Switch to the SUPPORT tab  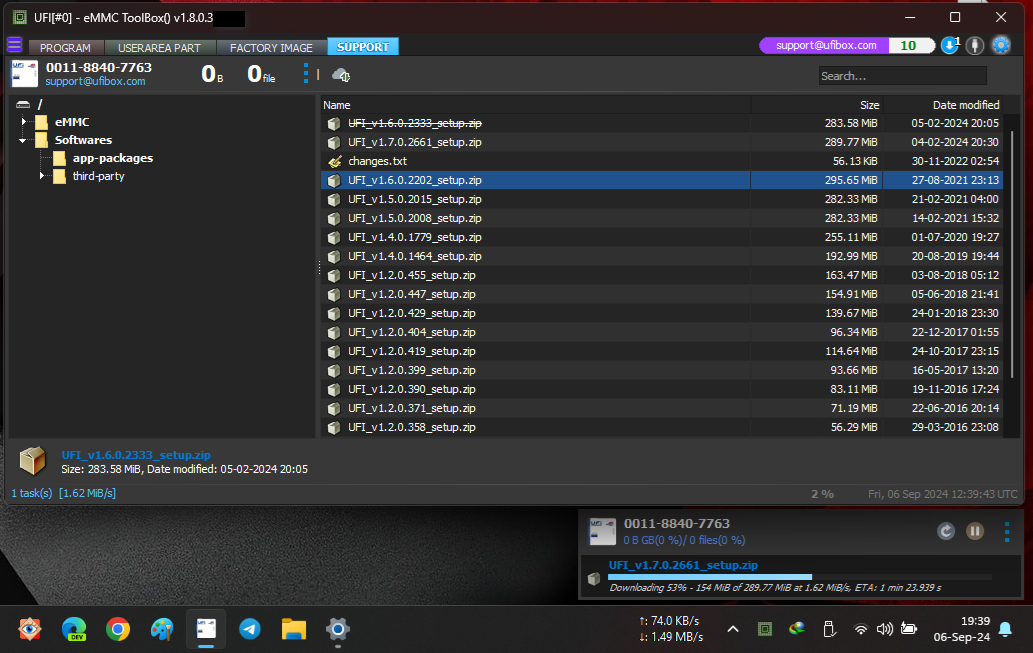[x=363, y=47]
